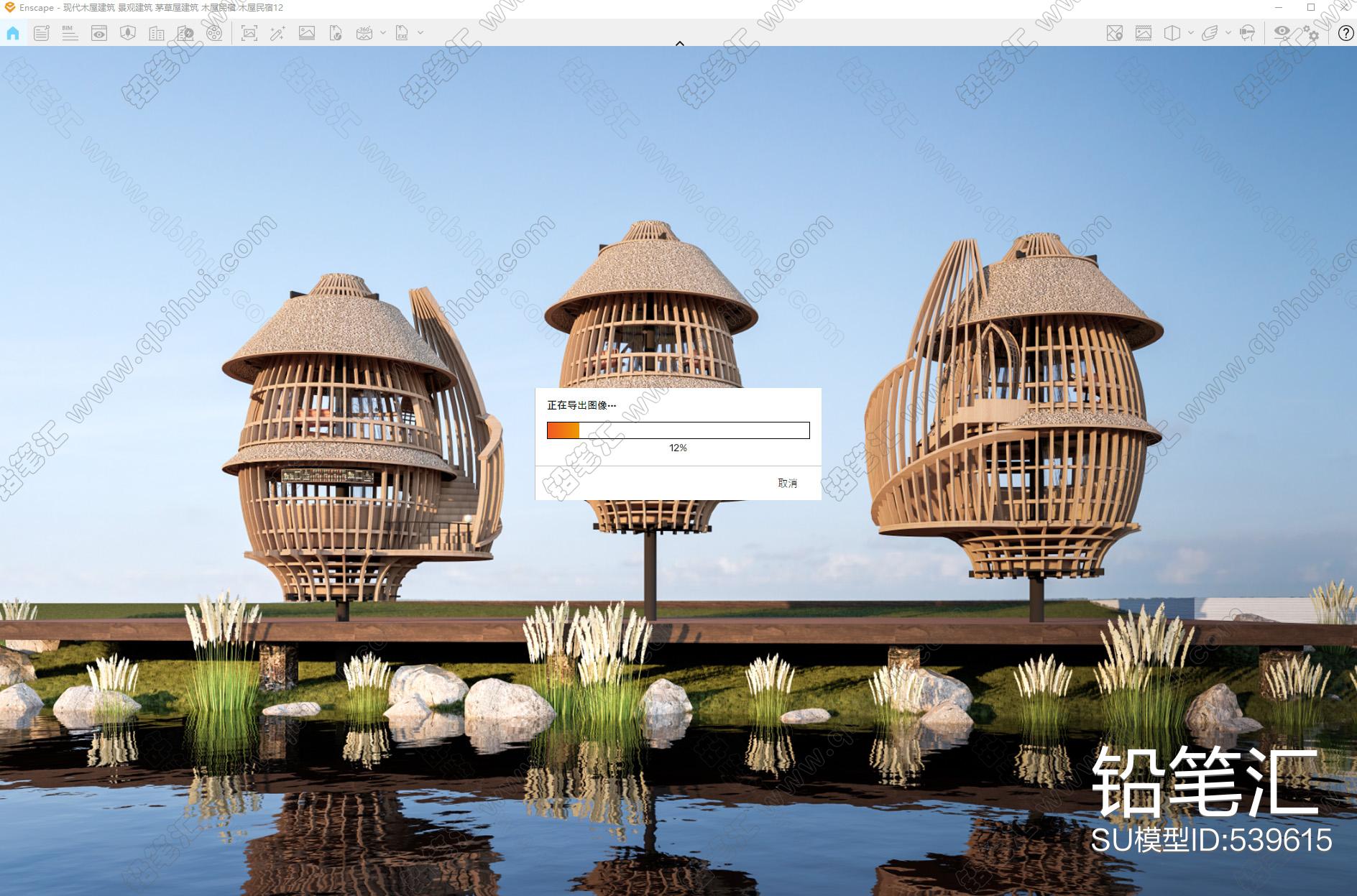
Task: Click the 取消 cancel button
Action: tap(787, 483)
